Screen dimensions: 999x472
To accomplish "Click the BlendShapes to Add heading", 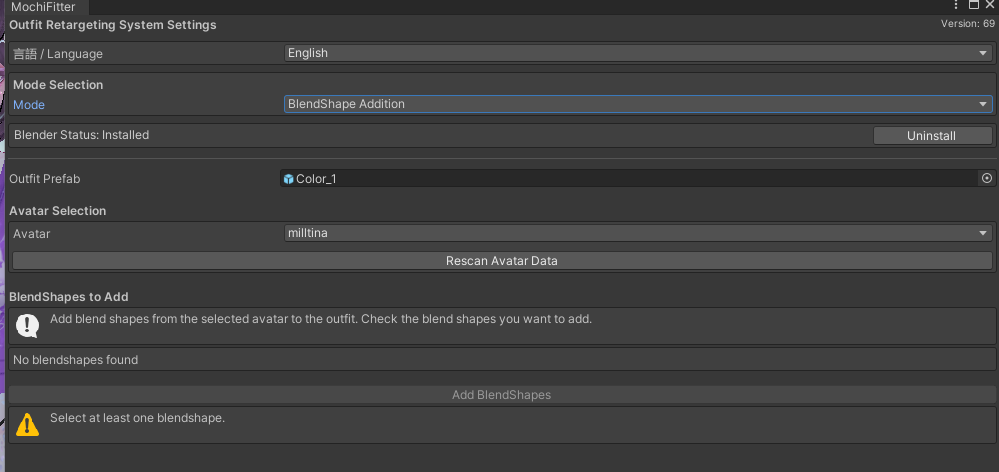I will click(69, 297).
